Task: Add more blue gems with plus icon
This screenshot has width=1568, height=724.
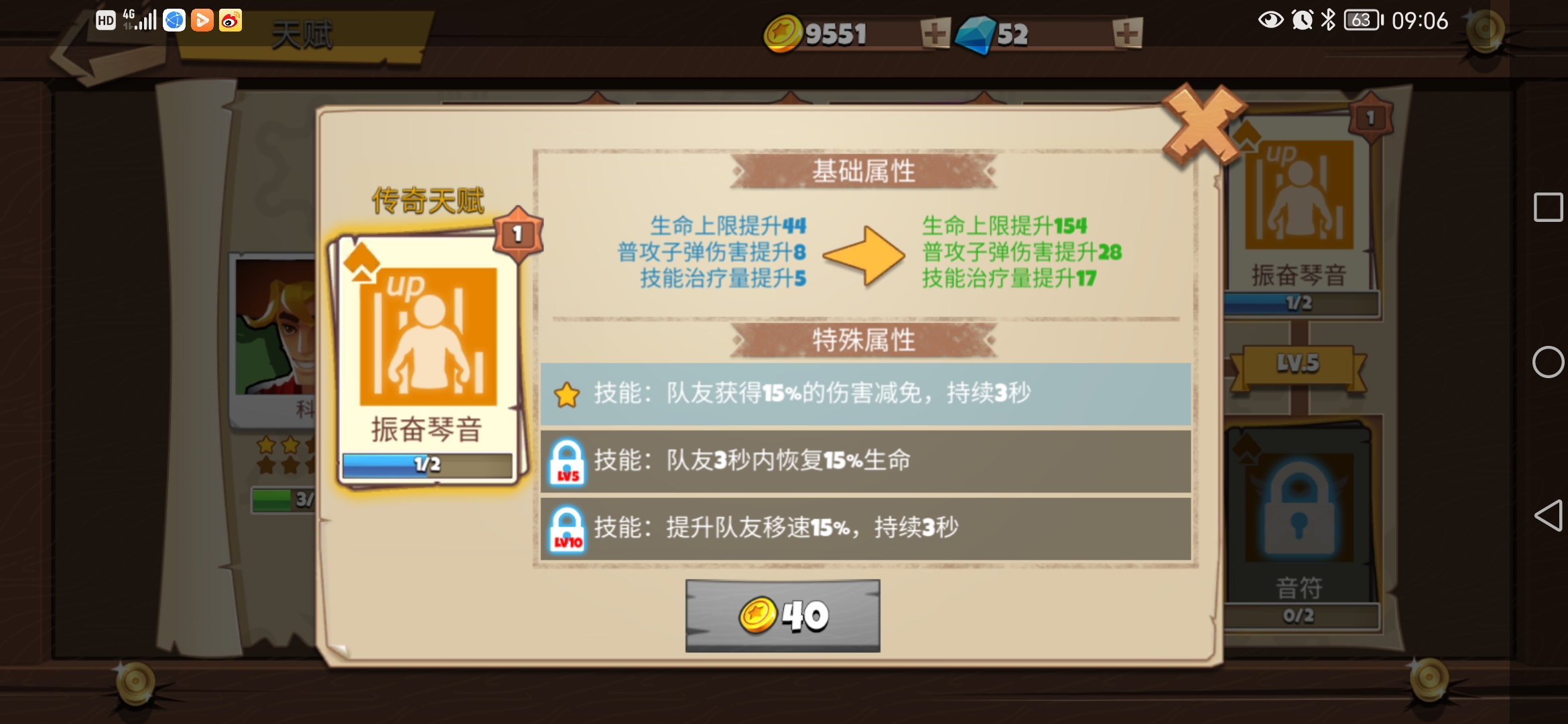Action: (1127, 34)
